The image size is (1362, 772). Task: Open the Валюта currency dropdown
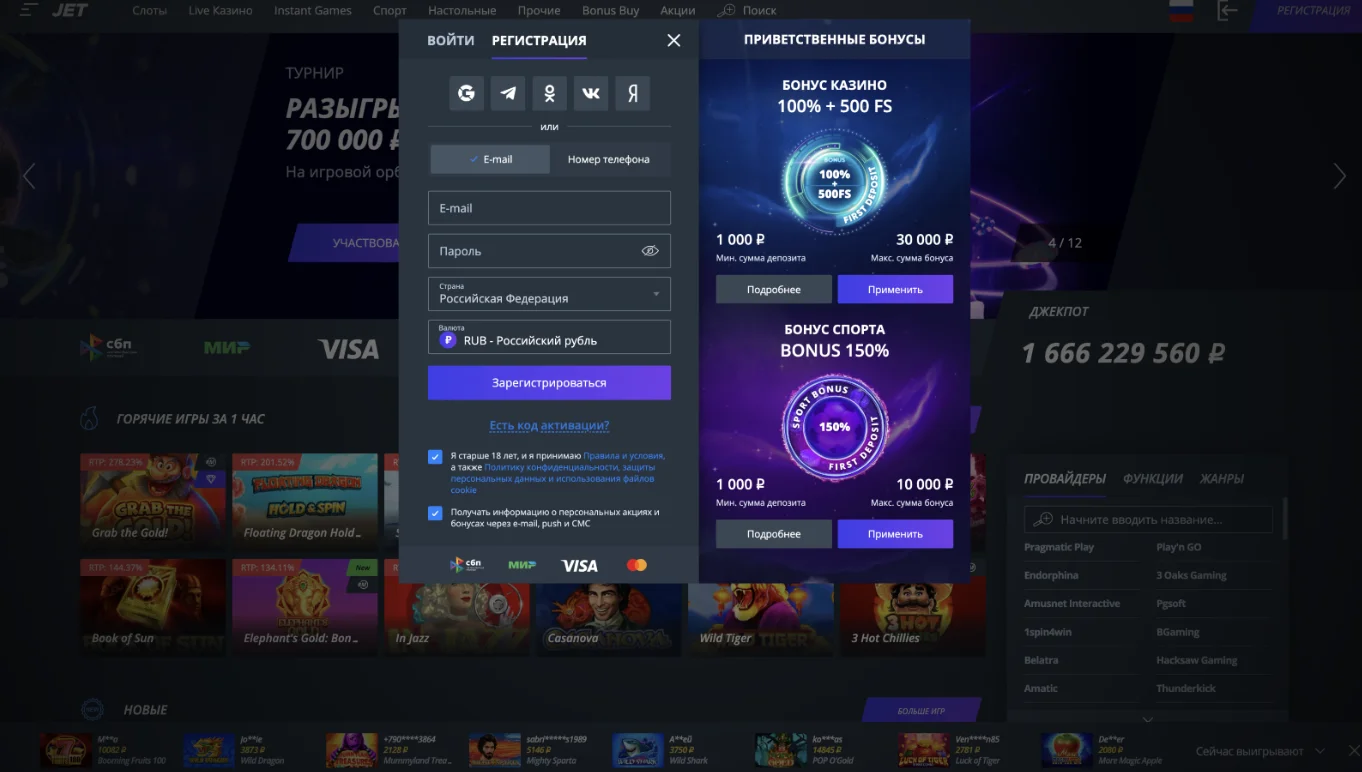(x=549, y=337)
